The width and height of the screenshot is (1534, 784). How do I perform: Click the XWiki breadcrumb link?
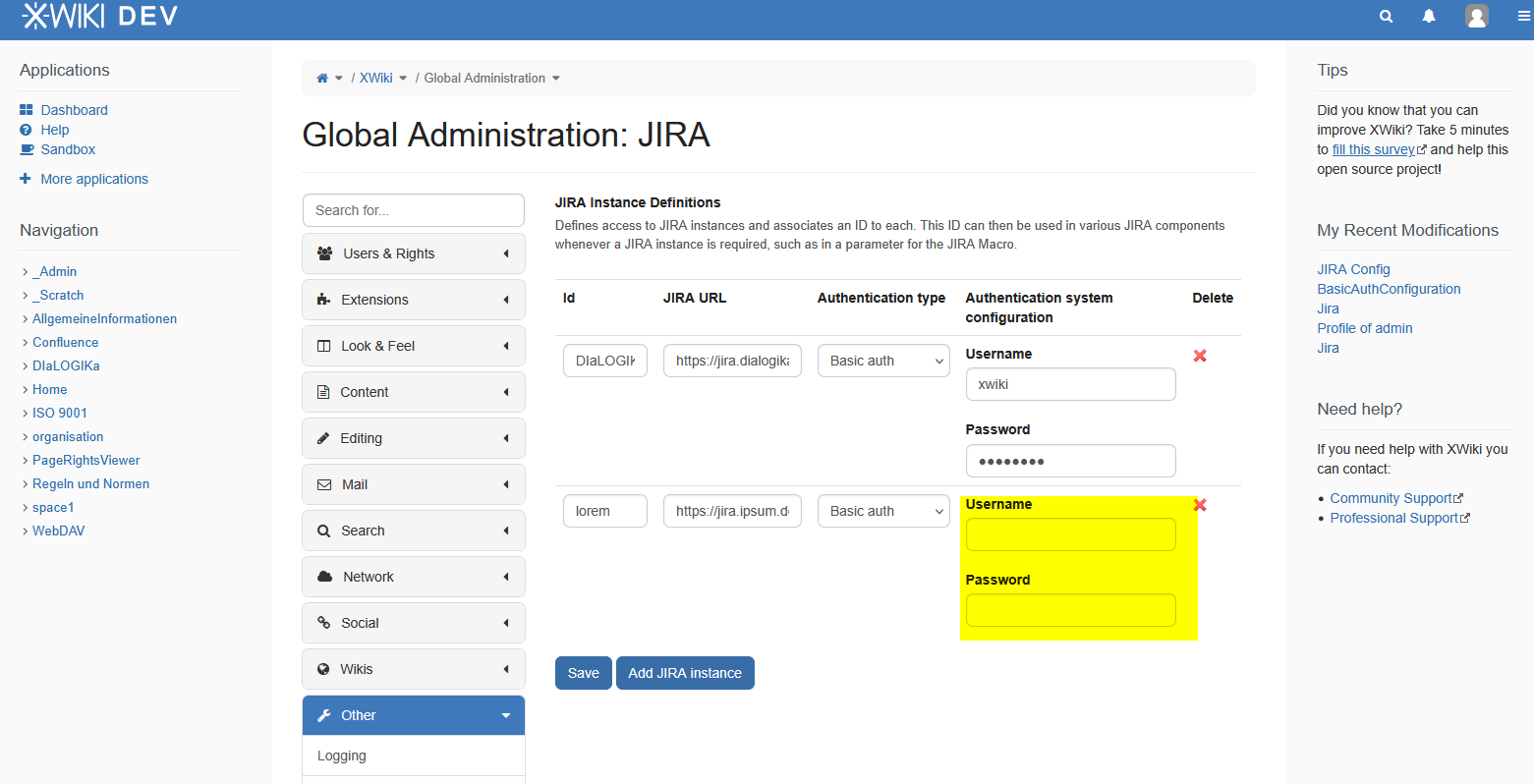point(376,79)
